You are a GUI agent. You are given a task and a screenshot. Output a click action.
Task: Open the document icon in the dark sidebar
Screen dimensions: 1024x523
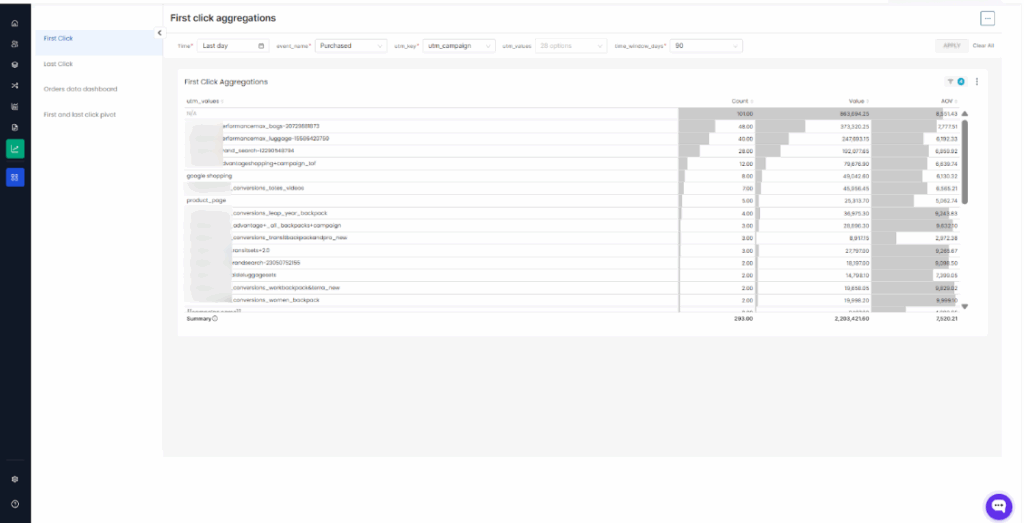(15, 128)
